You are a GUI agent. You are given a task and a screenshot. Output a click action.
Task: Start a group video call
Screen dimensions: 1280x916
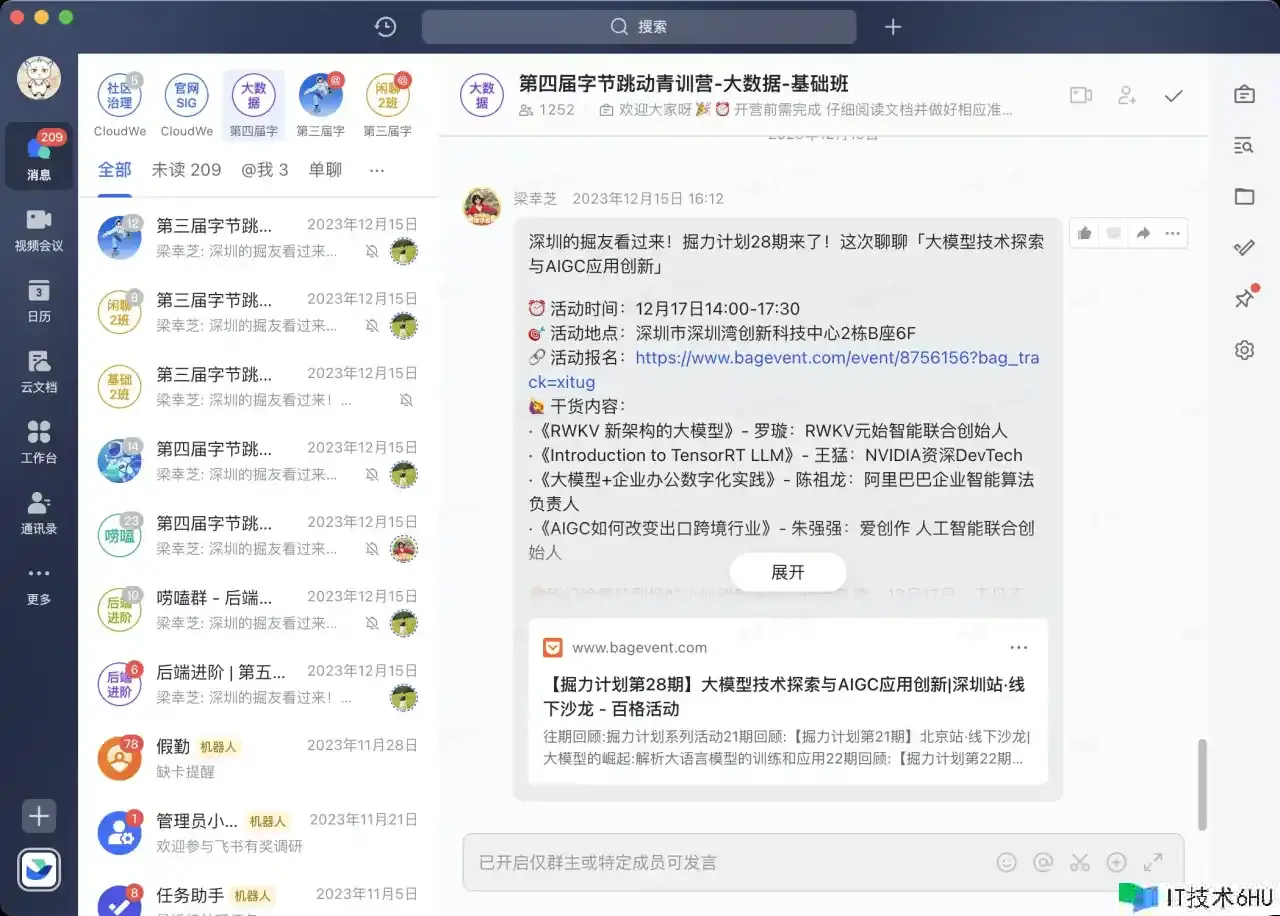(x=1081, y=95)
